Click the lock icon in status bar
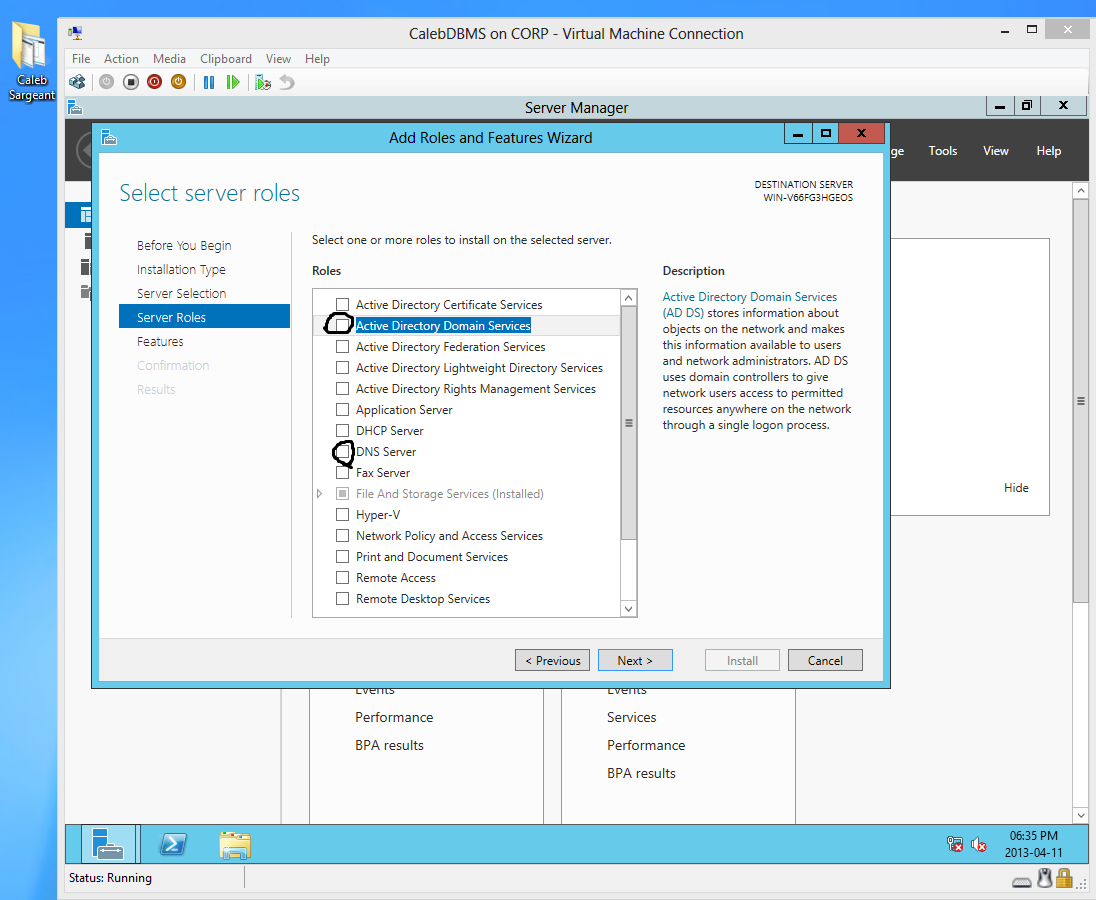Viewport: 1096px width, 900px height. (x=1064, y=878)
